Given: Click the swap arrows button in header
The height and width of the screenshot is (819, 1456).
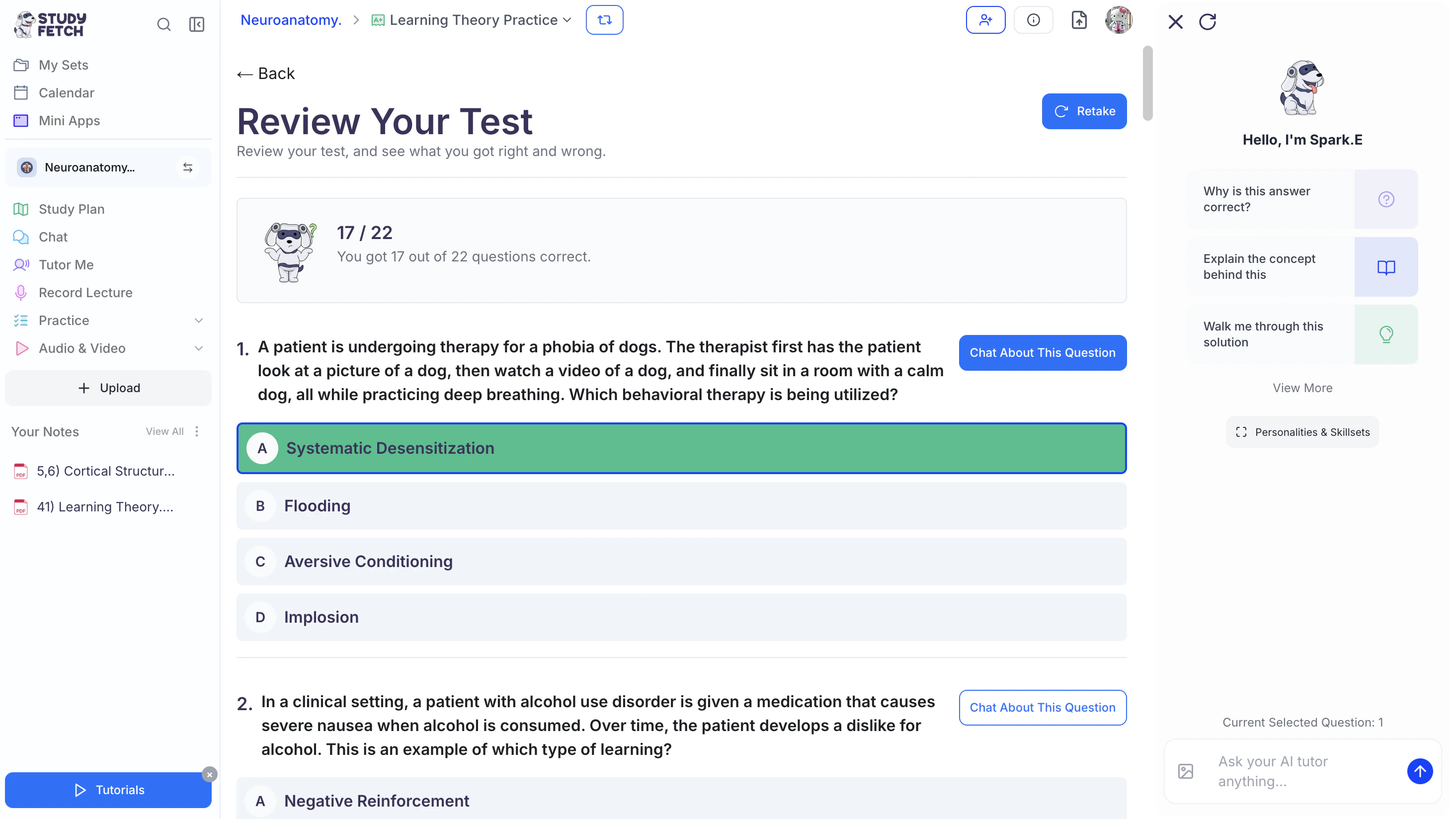Looking at the screenshot, I should point(604,20).
